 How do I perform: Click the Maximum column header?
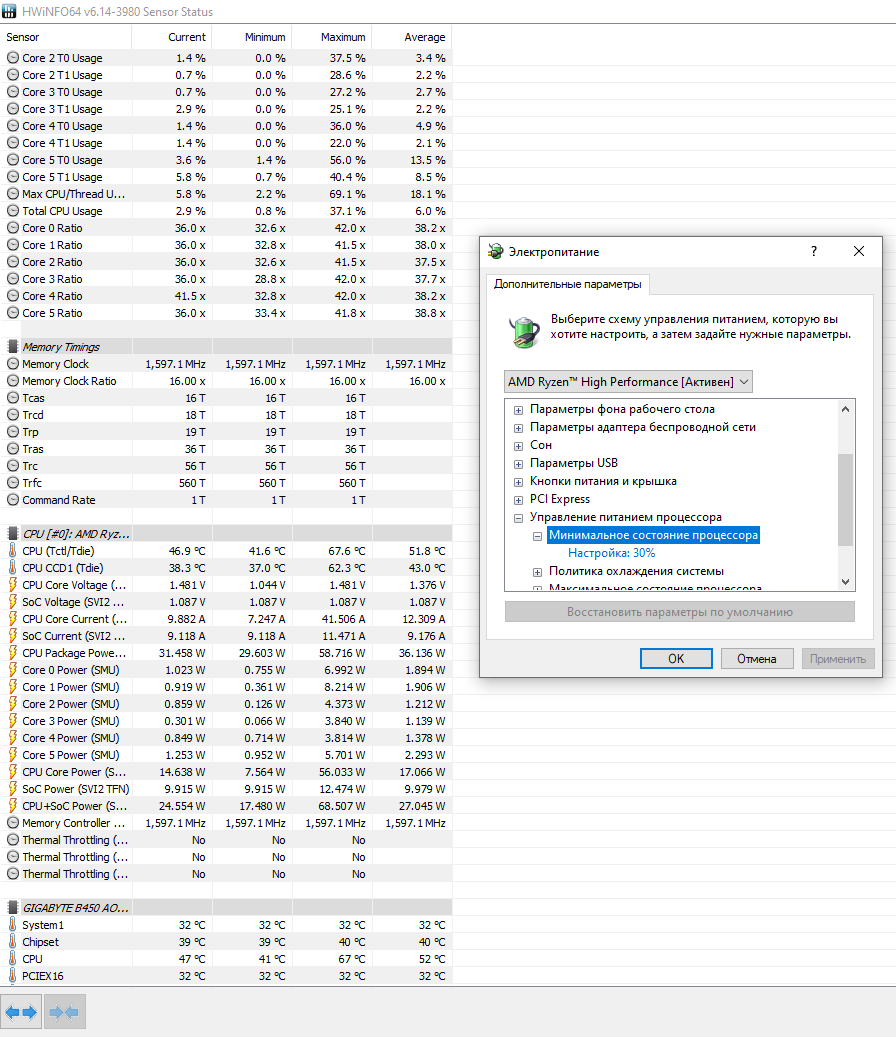(332, 37)
